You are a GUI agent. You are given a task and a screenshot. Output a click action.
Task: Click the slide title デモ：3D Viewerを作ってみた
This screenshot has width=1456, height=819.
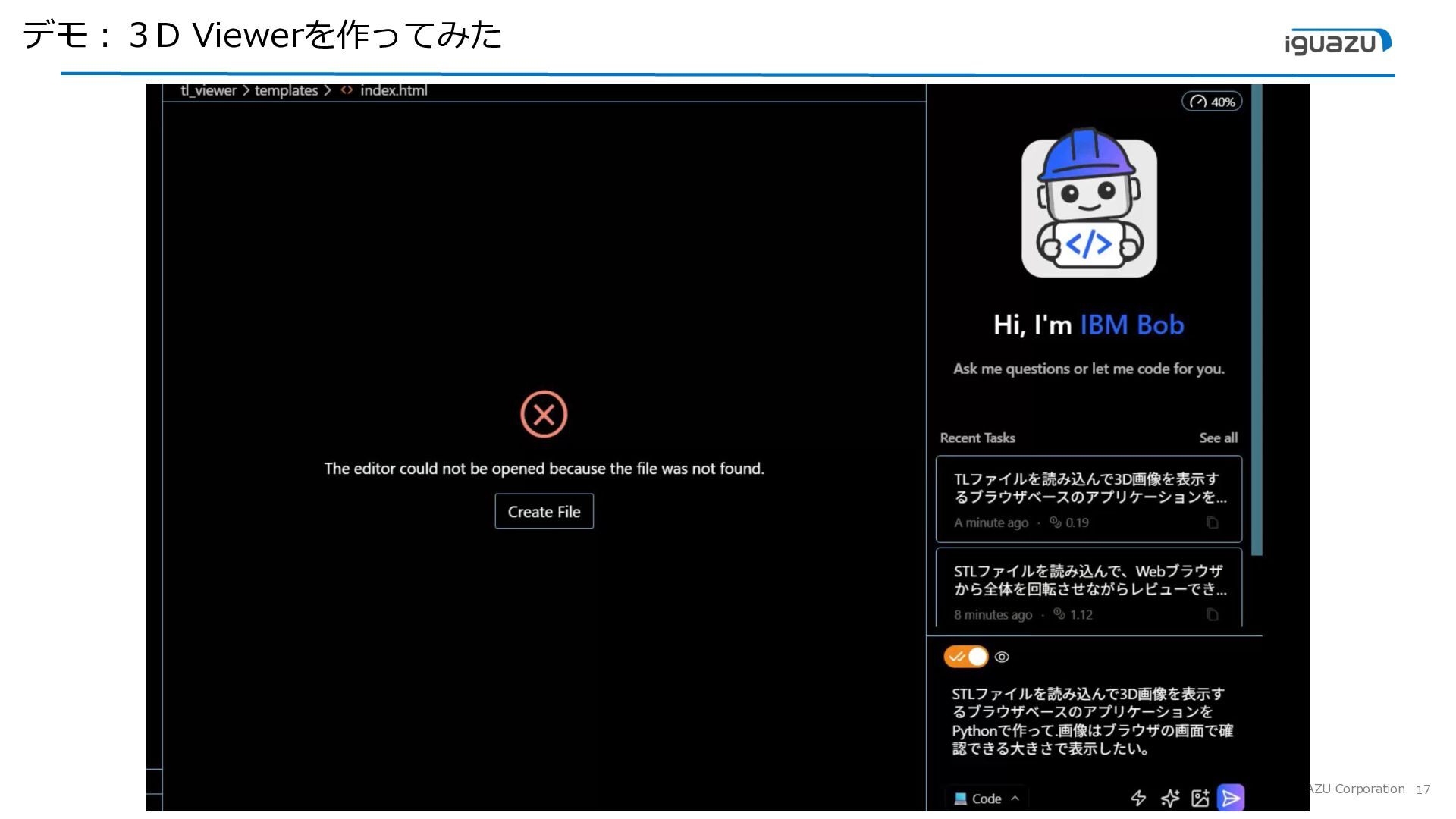262,35
